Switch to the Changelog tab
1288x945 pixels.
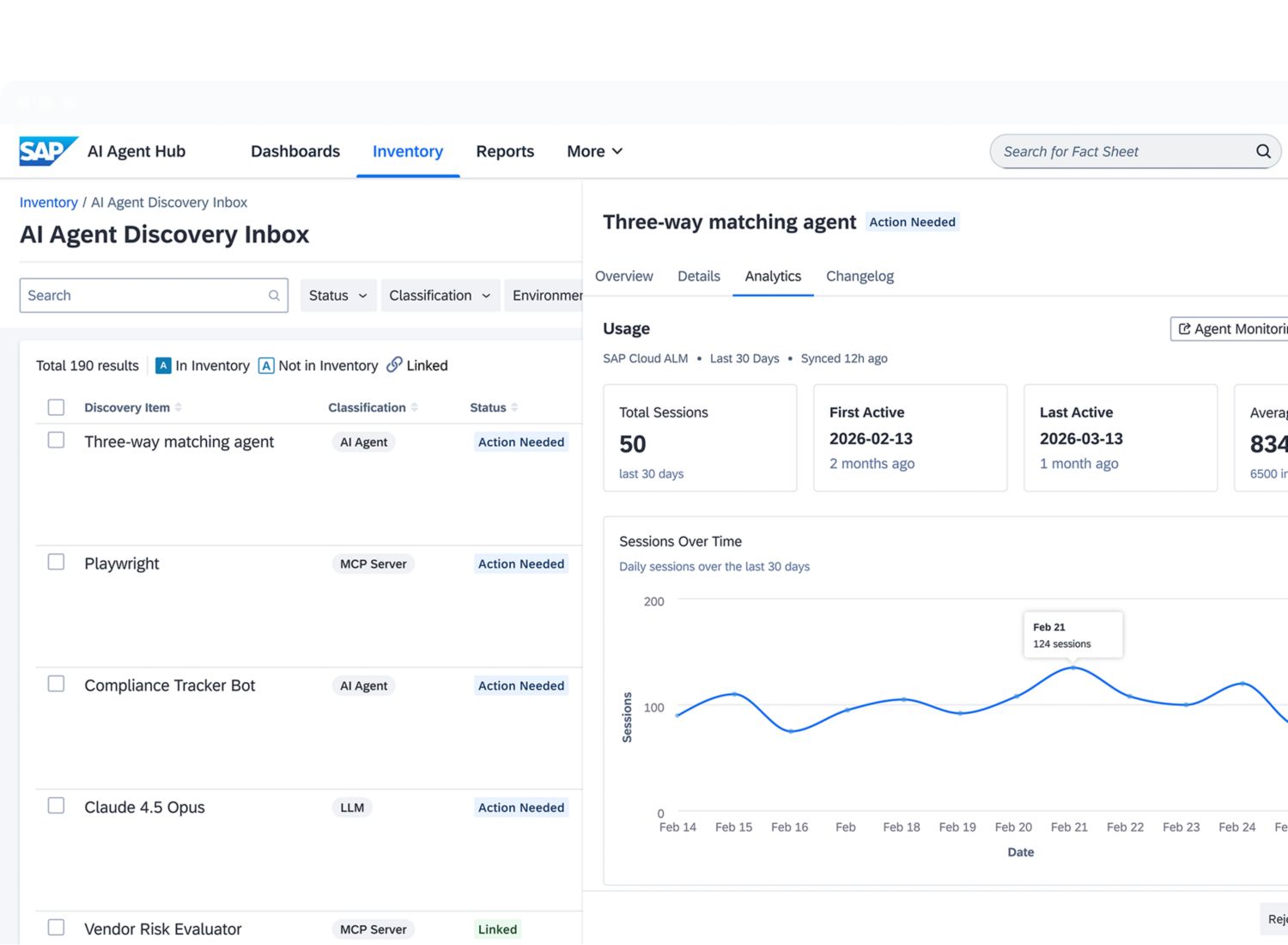coord(860,276)
